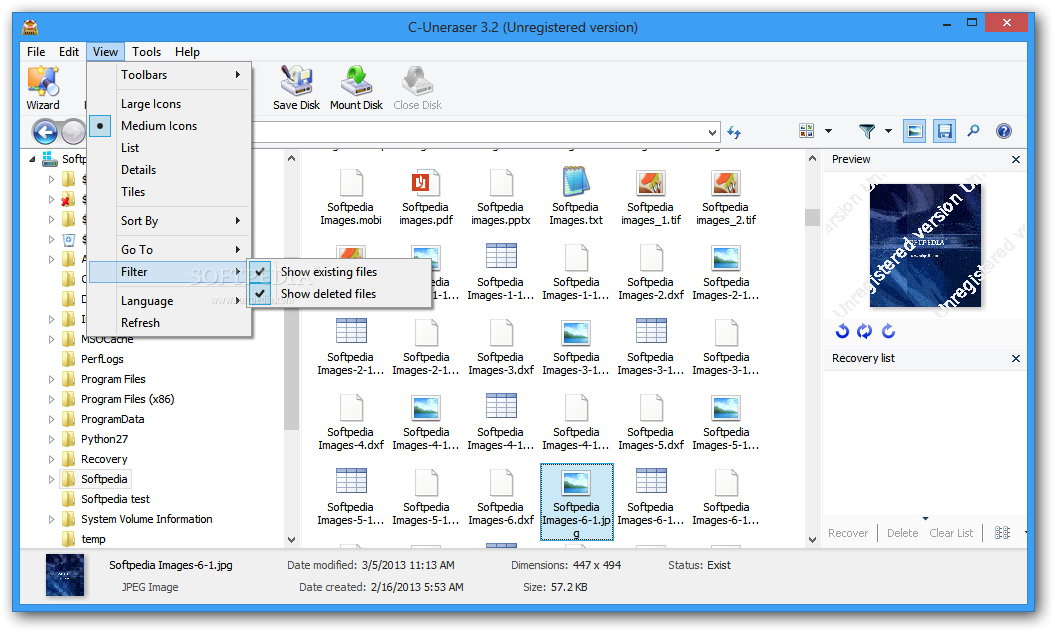Click the preview image thumbnail

point(925,245)
